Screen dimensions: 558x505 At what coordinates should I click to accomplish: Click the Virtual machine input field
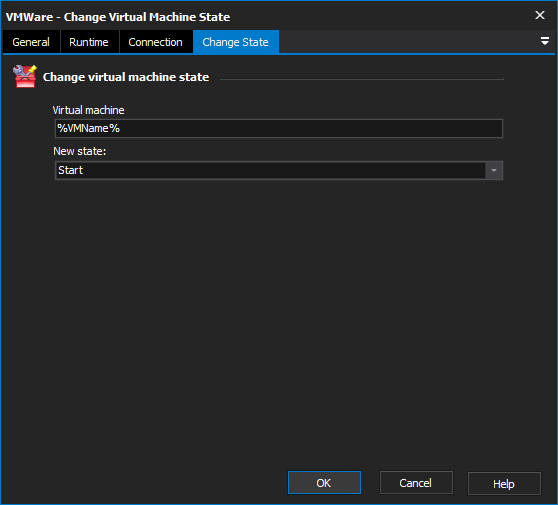[279, 128]
